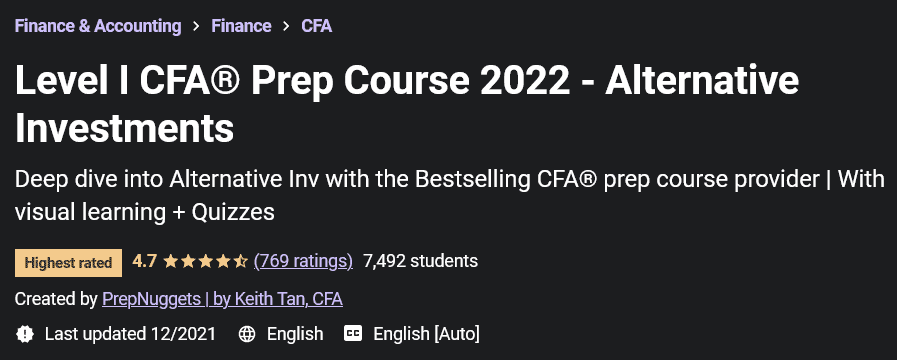897x360 pixels.
Task: Click the Level I CFA course title
Action: (407, 104)
